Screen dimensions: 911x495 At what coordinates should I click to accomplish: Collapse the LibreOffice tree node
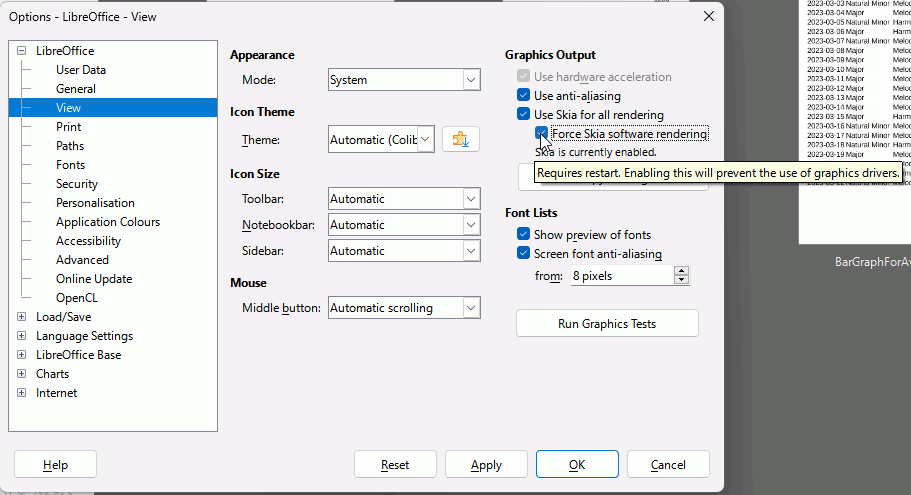point(21,51)
